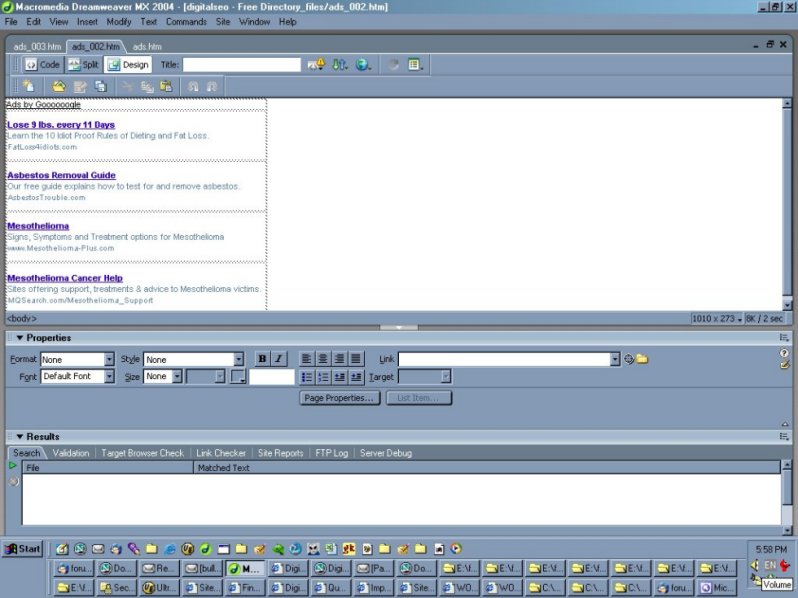Click the Open file folder icon
This screenshot has width=798, height=598.
tap(59, 87)
